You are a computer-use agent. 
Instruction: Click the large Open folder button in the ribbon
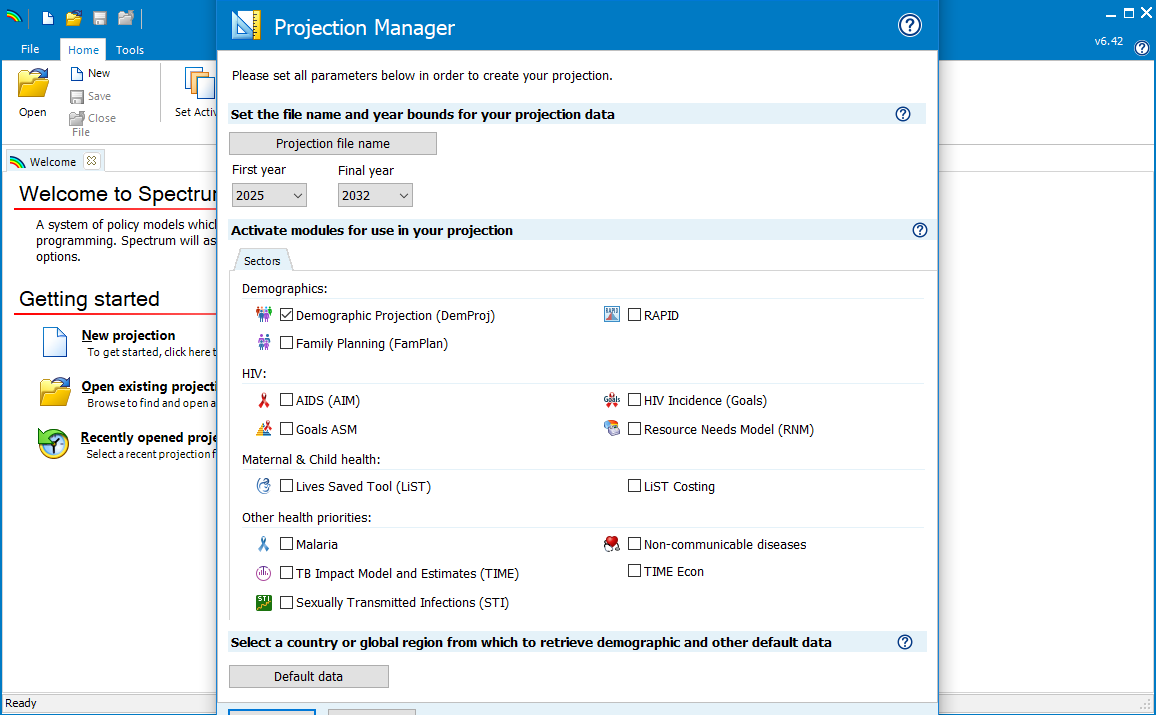pyautogui.click(x=32, y=93)
